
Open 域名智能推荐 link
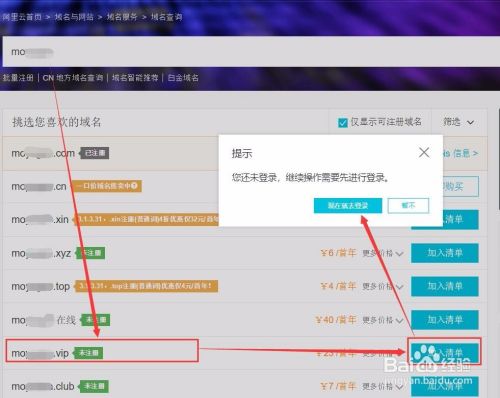(x=135, y=78)
